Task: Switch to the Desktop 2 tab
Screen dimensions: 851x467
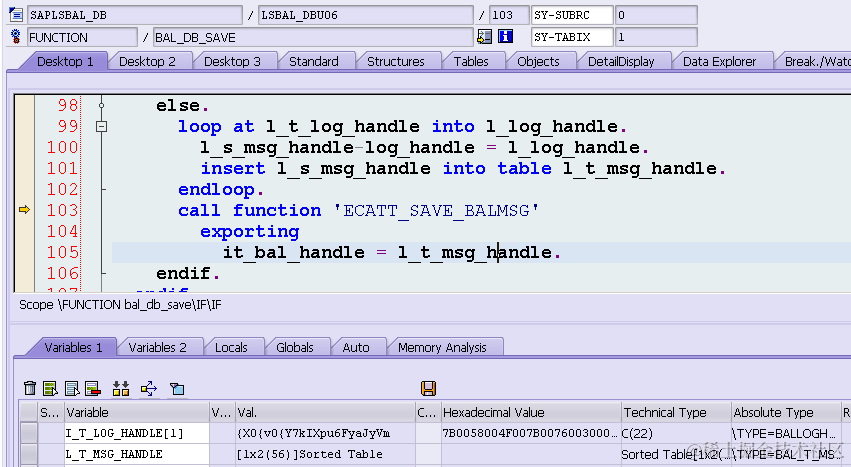Action: click(x=148, y=61)
